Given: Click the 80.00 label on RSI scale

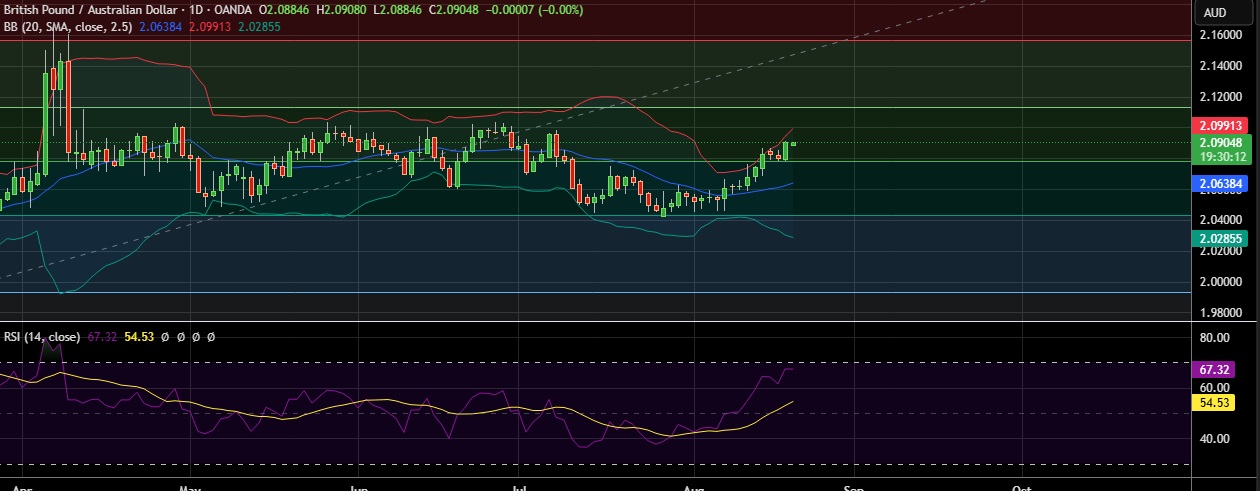Looking at the screenshot, I should (x=1214, y=338).
